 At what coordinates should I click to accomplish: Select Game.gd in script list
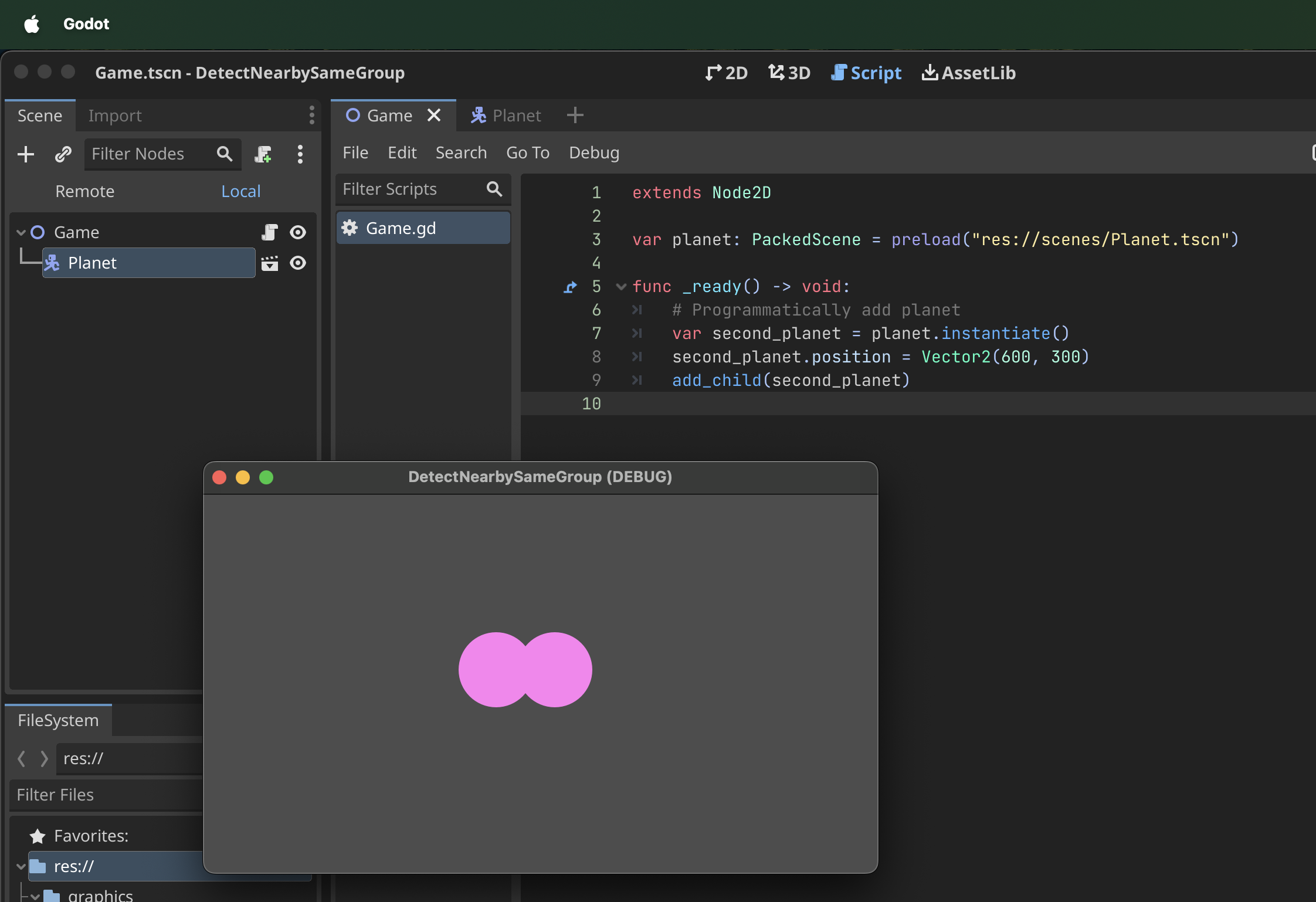point(423,228)
